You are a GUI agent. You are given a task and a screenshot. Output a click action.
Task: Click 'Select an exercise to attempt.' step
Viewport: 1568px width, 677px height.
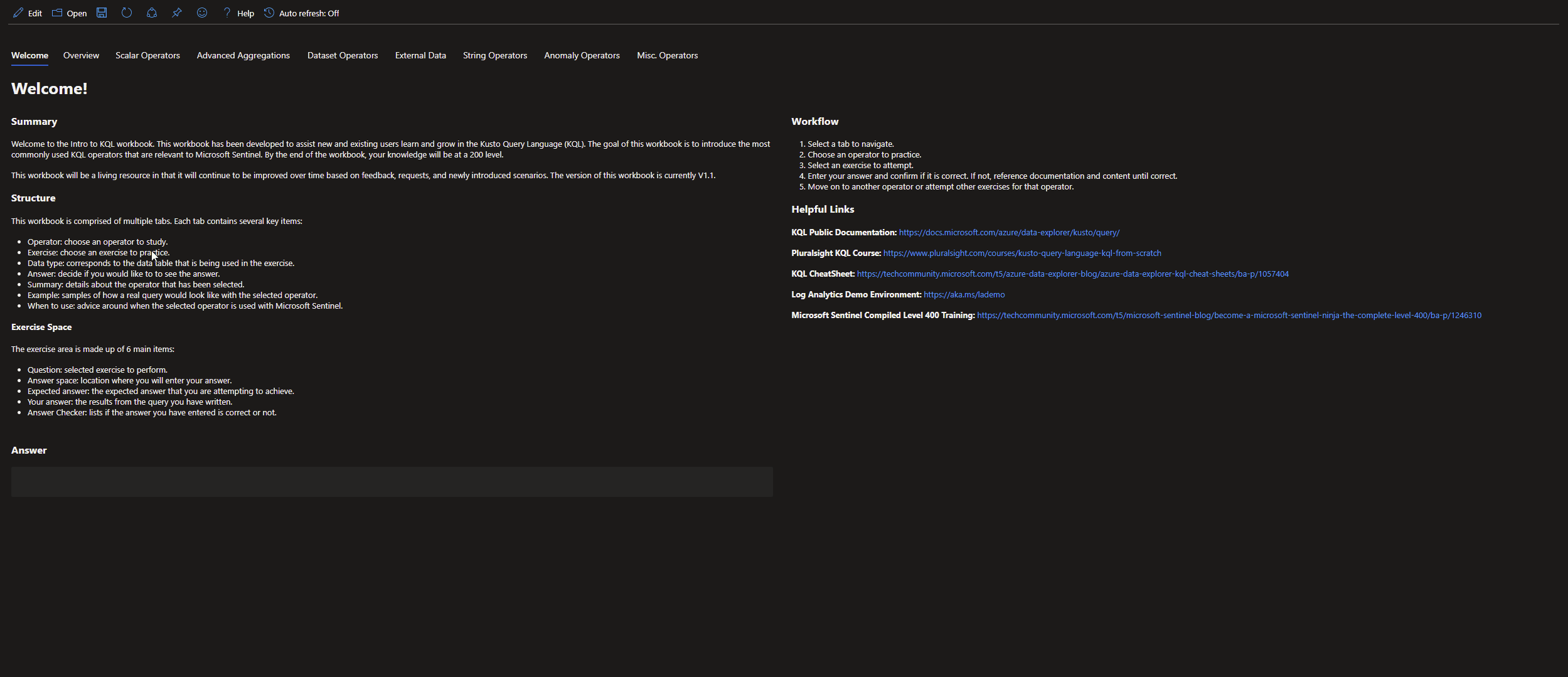point(860,166)
